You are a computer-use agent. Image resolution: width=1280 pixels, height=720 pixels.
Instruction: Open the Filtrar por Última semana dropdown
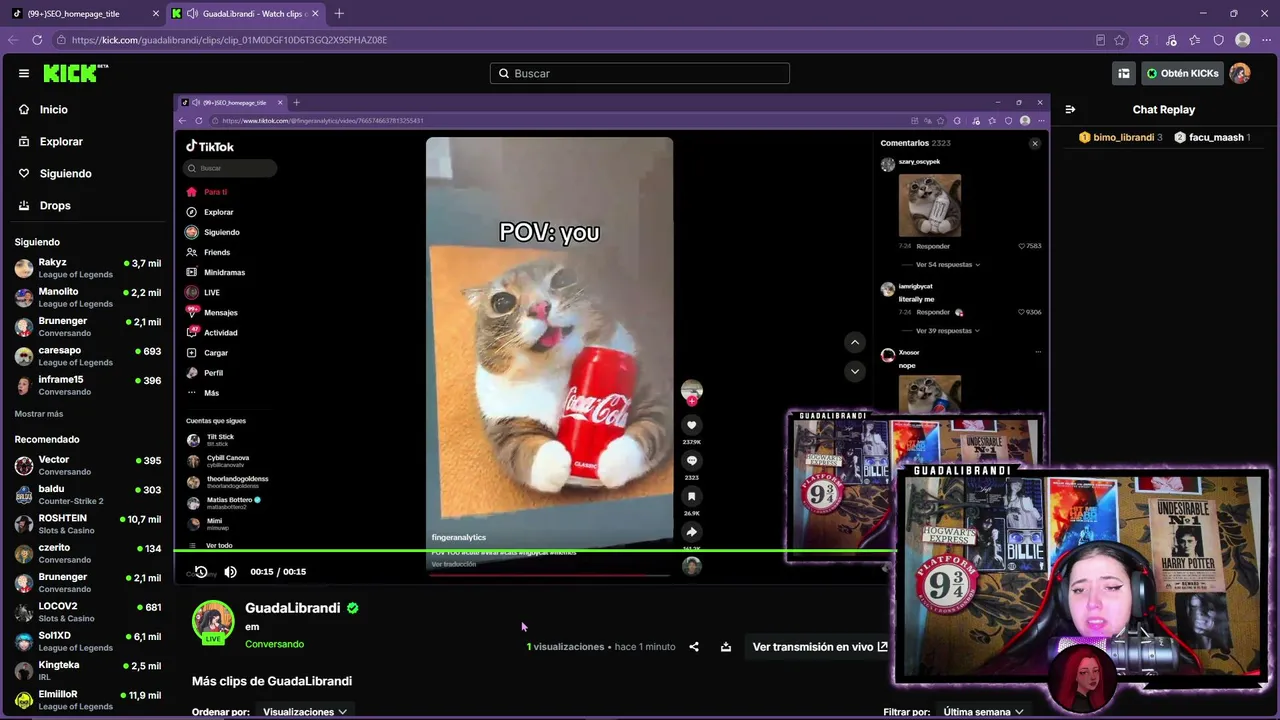[x=984, y=712]
